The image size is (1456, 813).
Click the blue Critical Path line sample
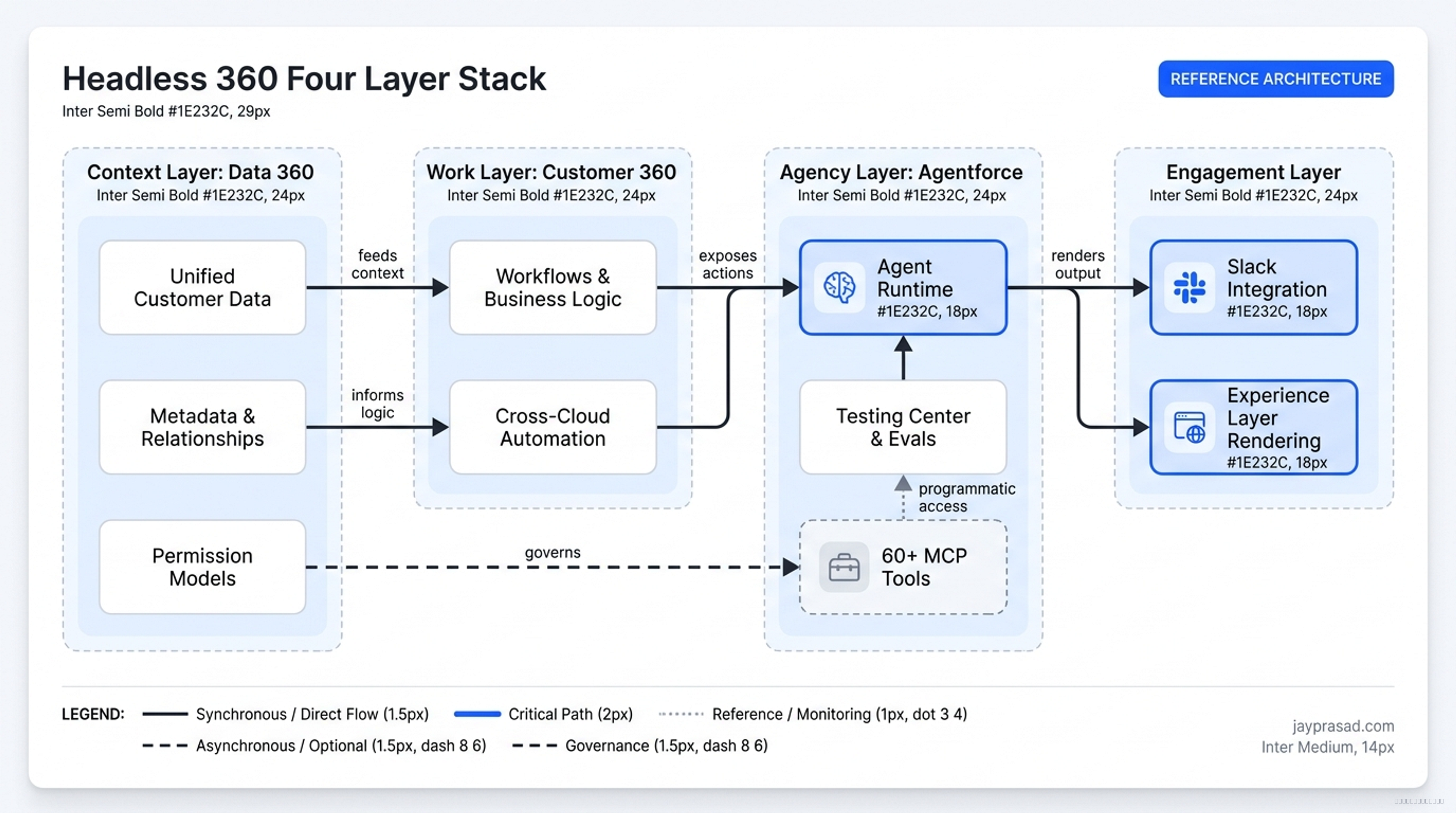pos(478,714)
